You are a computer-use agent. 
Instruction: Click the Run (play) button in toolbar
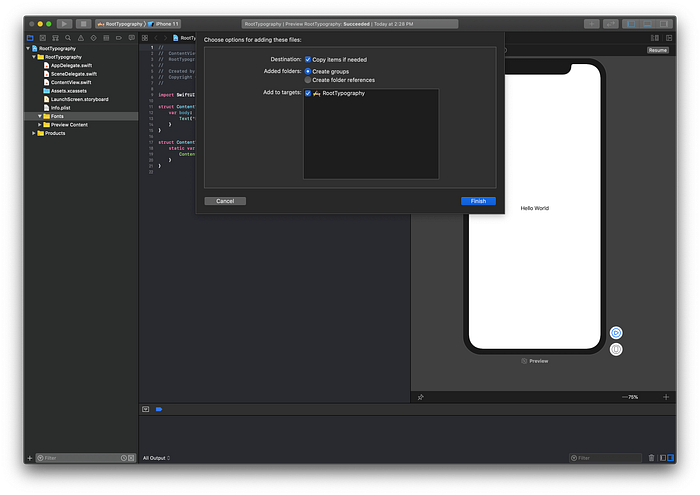tap(64, 24)
